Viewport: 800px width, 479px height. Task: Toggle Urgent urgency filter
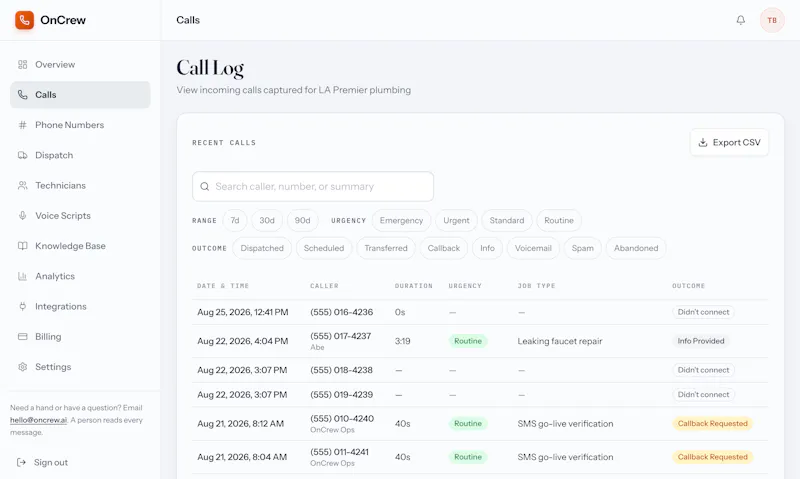pyautogui.click(x=456, y=220)
